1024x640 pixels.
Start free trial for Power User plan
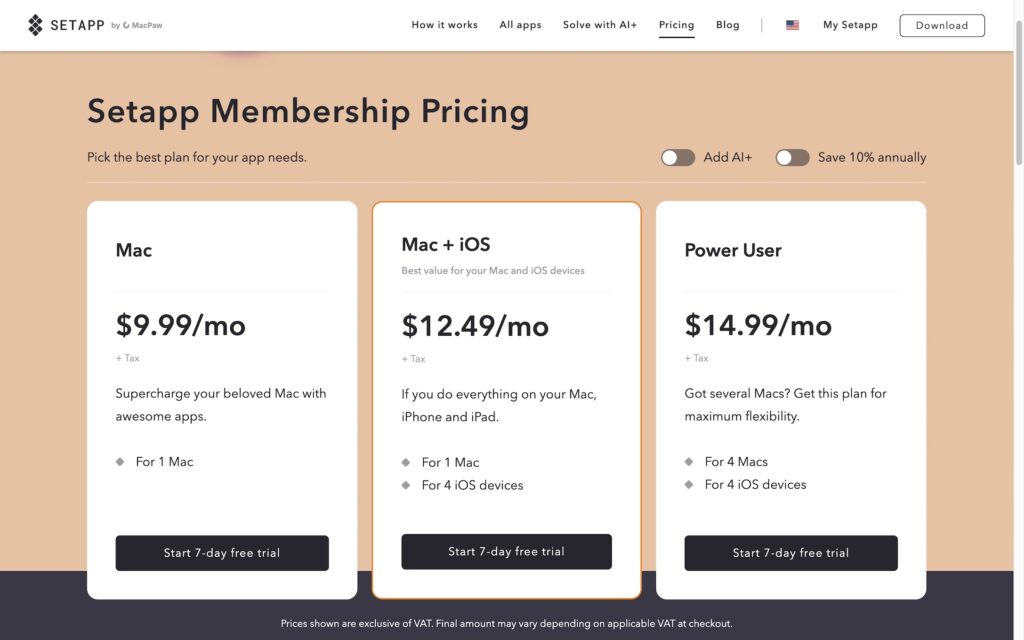[790, 553]
